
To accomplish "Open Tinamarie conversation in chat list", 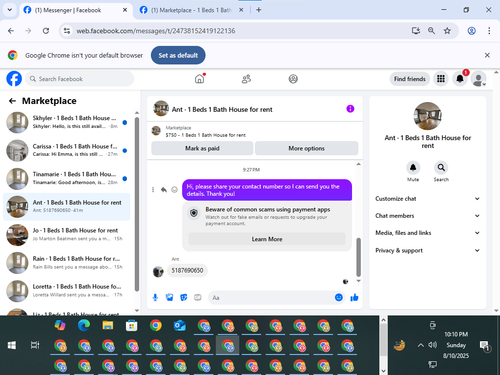I will coord(67,178).
